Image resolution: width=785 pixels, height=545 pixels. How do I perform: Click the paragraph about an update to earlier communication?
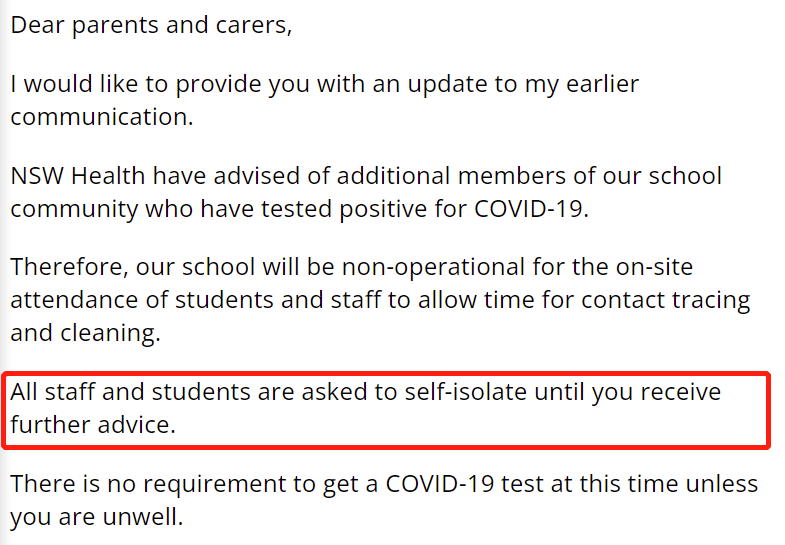pos(324,100)
